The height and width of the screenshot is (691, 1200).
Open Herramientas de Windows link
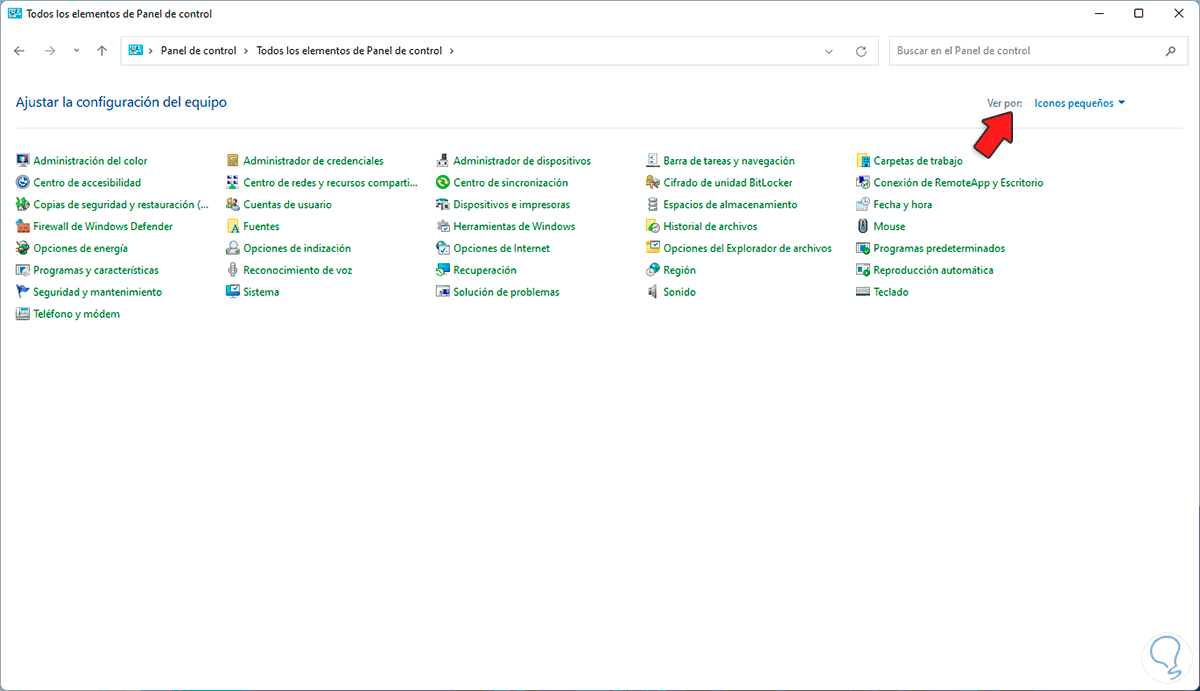(x=514, y=227)
